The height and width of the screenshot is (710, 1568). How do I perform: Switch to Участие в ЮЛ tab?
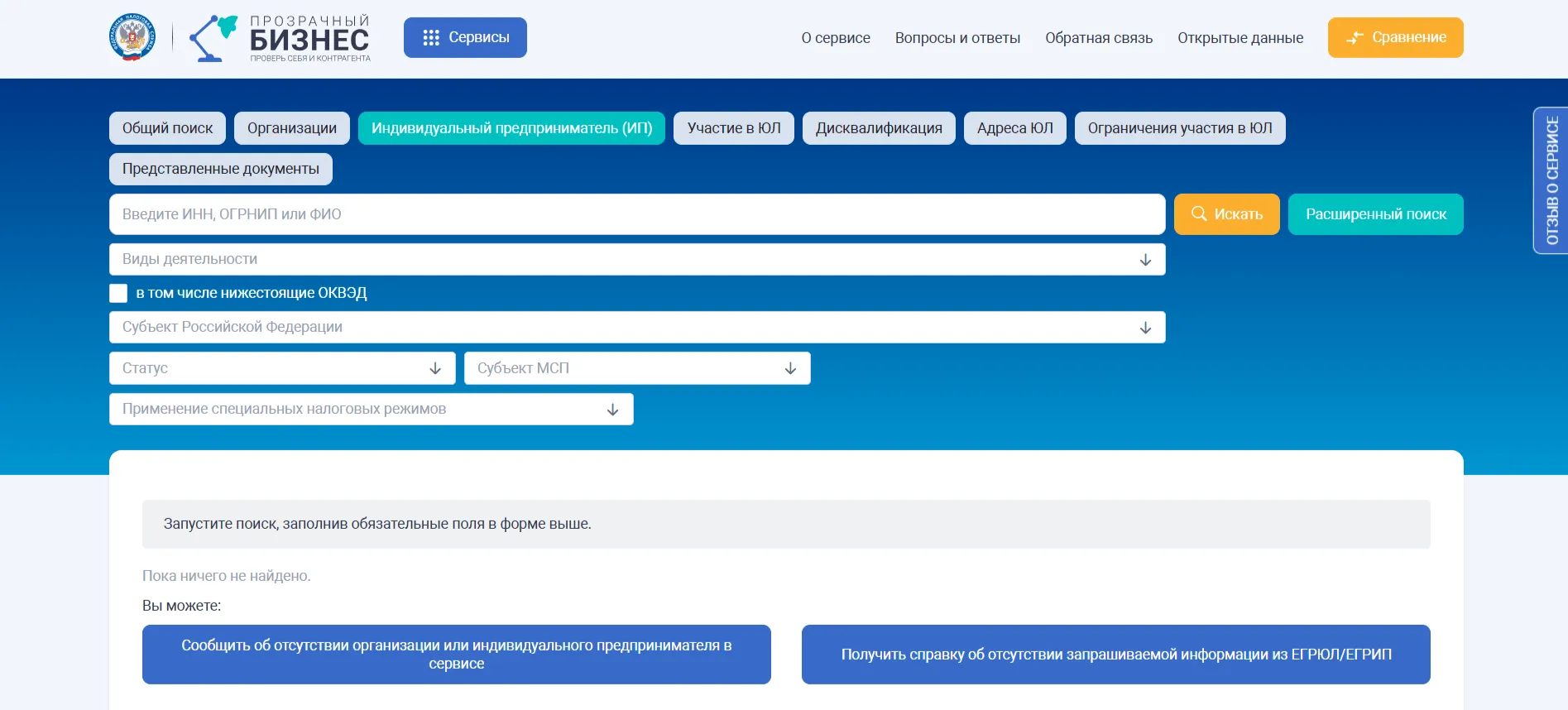coord(734,128)
